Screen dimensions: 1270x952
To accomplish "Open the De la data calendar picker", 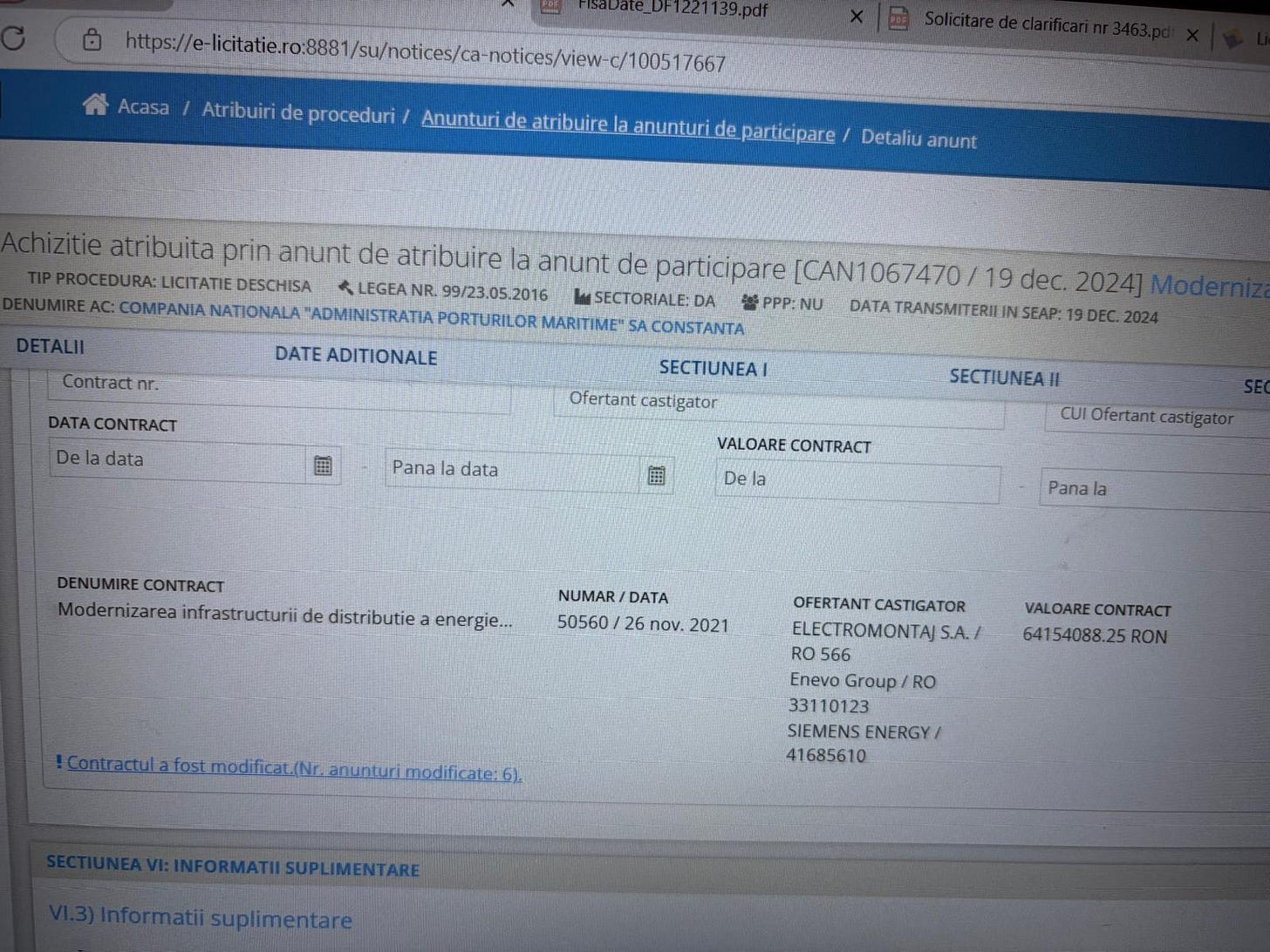I will pyautogui.click(x=323, y=466).
